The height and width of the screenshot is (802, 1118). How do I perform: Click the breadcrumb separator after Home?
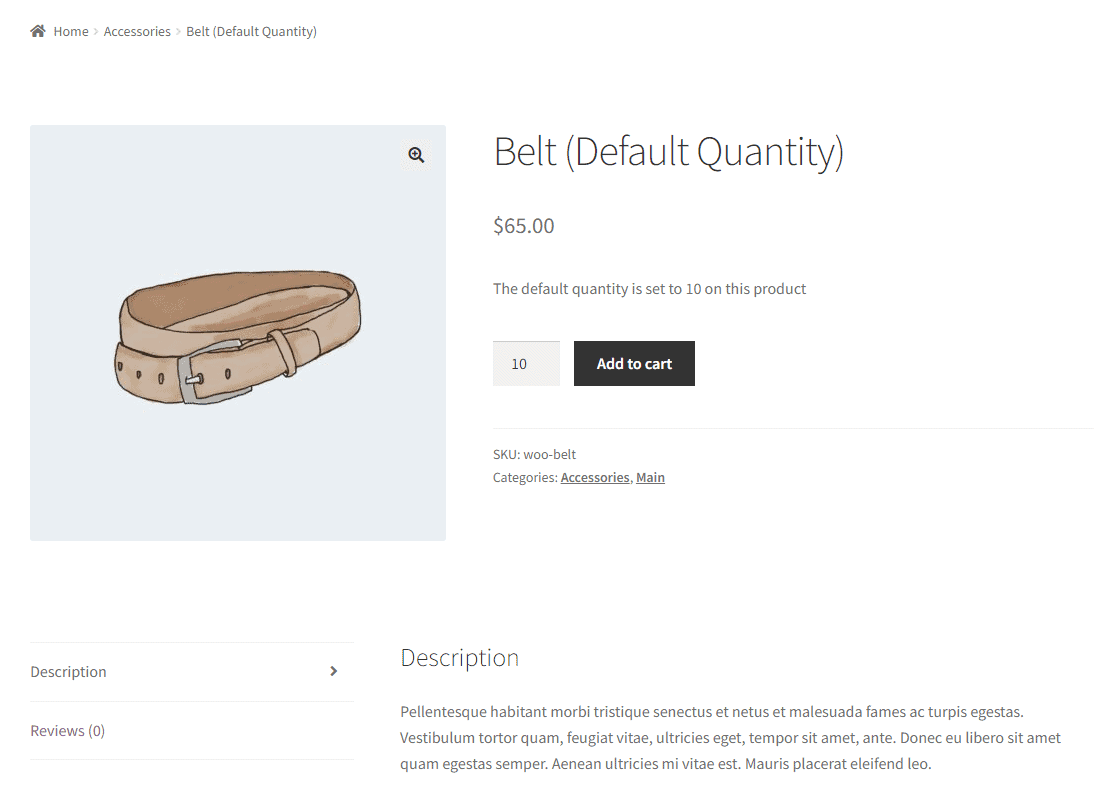(96, 31)
